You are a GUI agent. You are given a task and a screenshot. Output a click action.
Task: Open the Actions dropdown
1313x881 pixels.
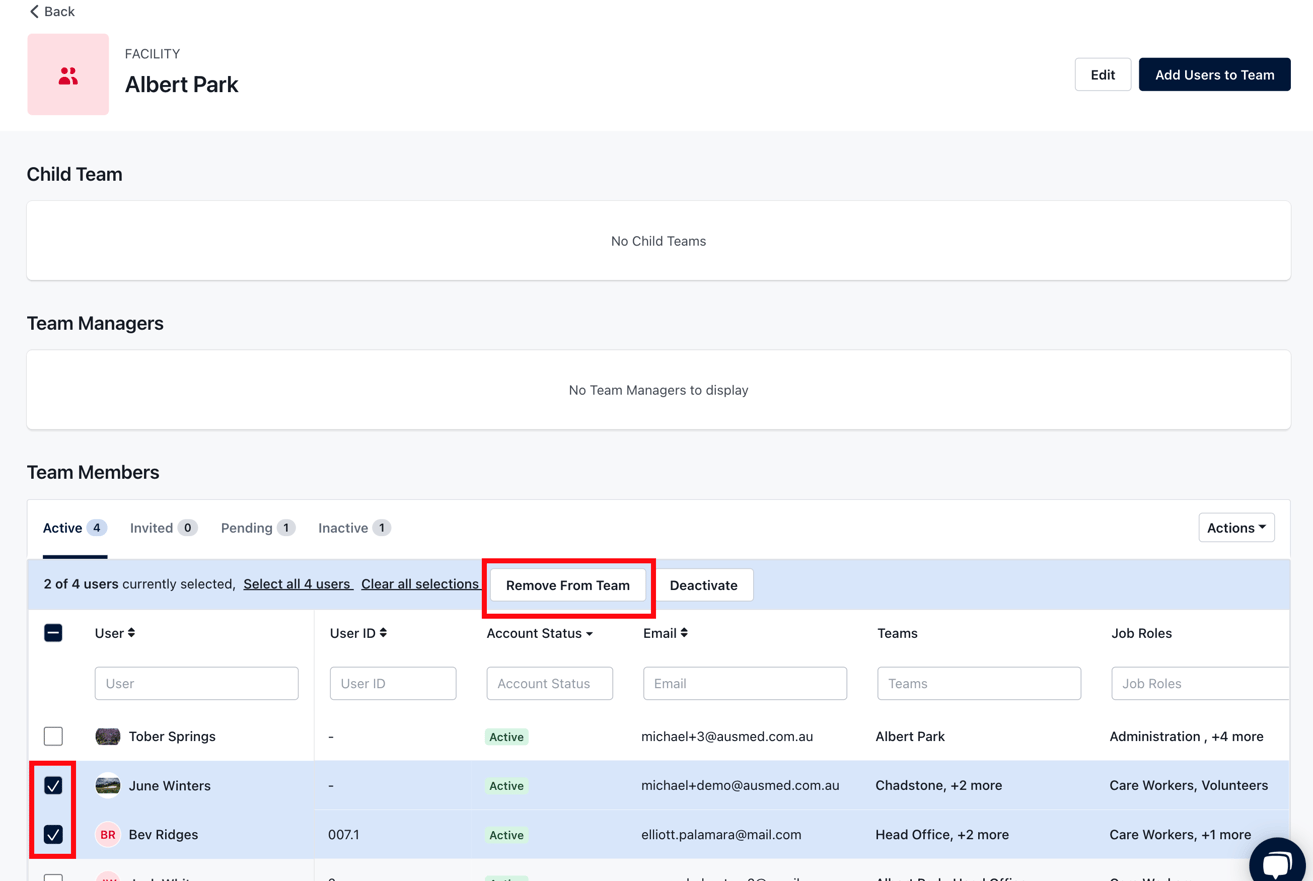pos(1236,528)
